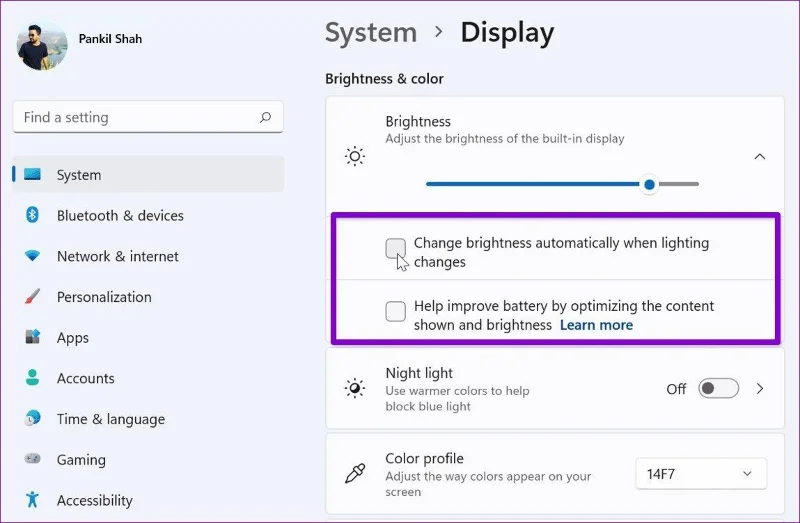Open the Color profile 14F7 dropdown
Viewport: 800px width, 523px height.
pyautogui.click(x=701, y=474)
